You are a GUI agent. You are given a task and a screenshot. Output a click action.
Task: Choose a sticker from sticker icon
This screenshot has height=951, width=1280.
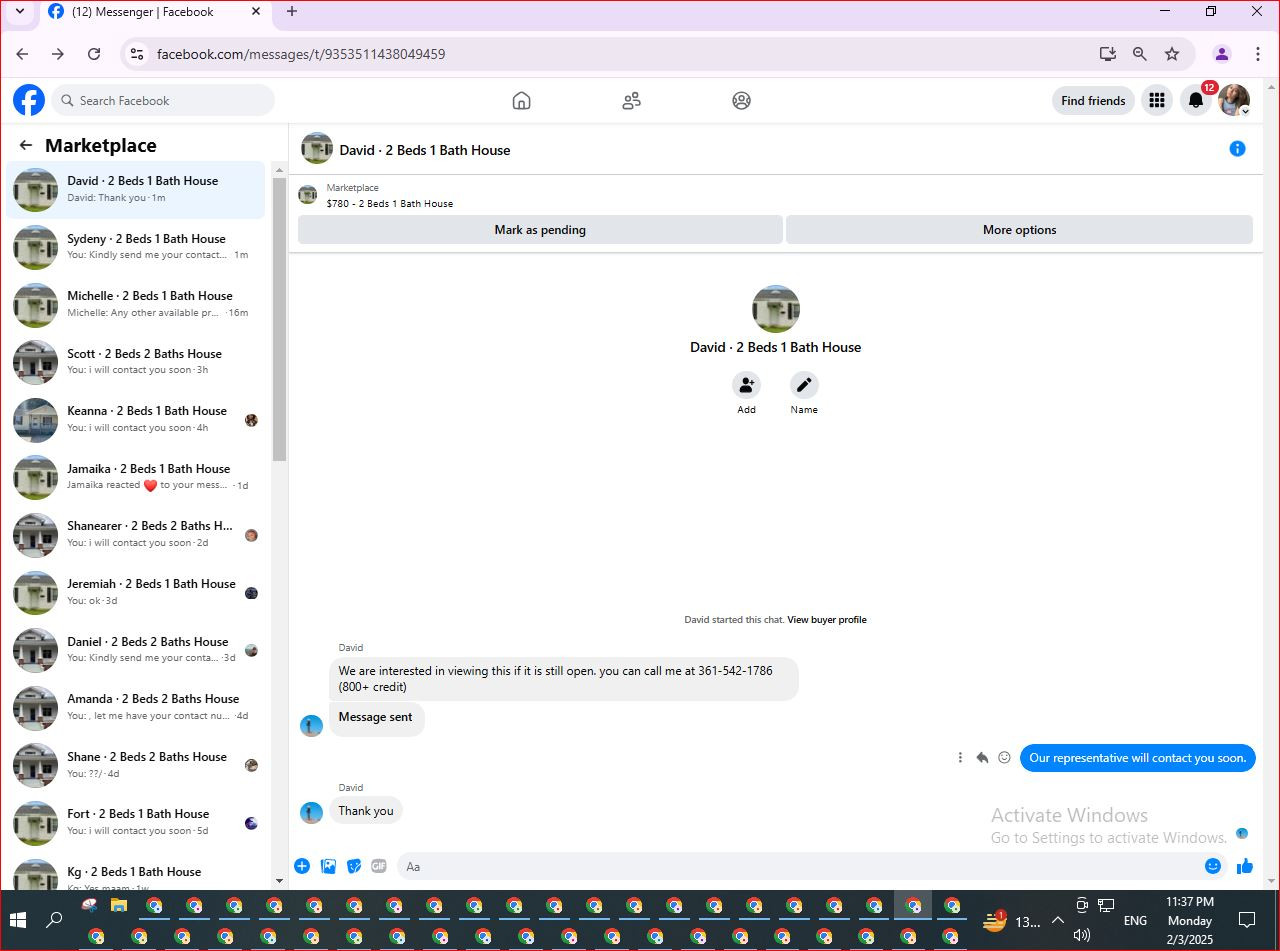click(x=354, y=866)
